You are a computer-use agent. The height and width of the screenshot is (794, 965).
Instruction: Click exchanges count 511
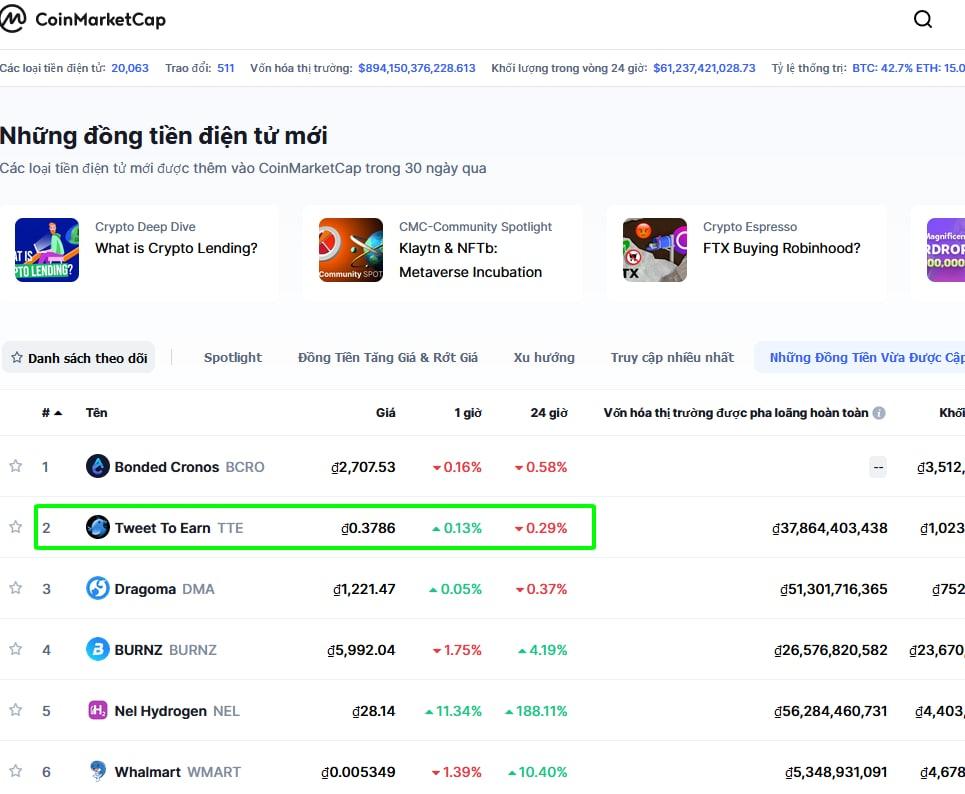click(x=226, y=68)
